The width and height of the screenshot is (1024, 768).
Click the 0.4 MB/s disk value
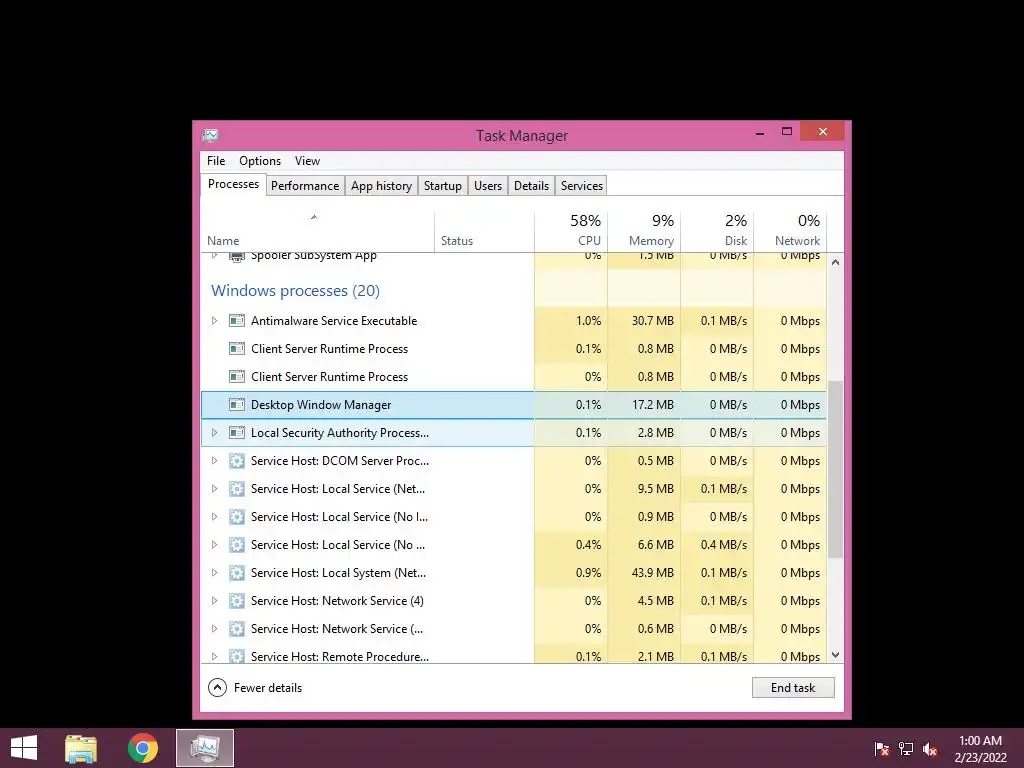coord(724,545)
